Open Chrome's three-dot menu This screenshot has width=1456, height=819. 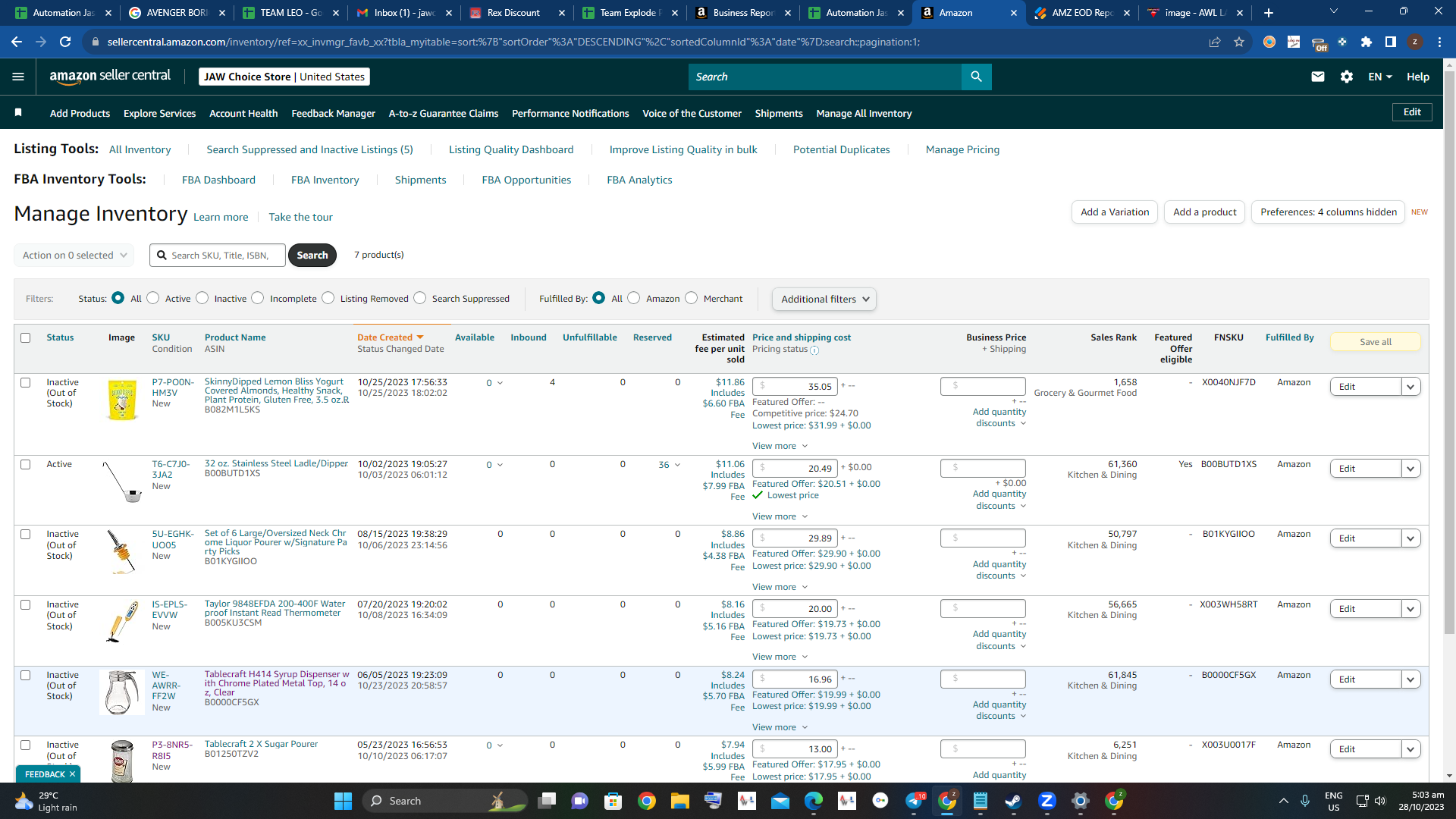click(1439, 42)
